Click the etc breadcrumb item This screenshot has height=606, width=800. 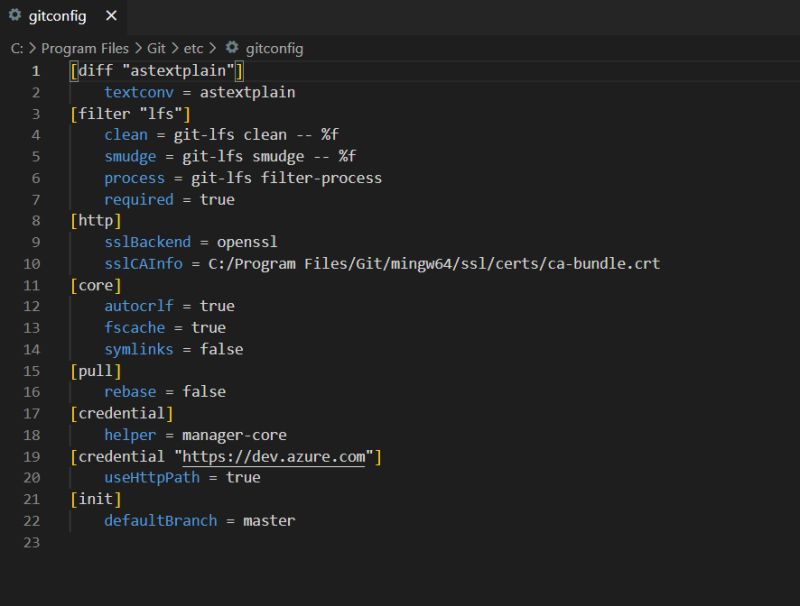(195, 48)
